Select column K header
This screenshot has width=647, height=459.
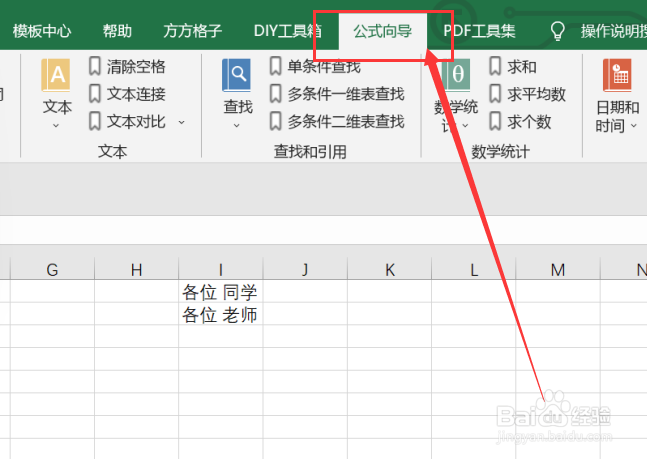(x=390, y=270)
